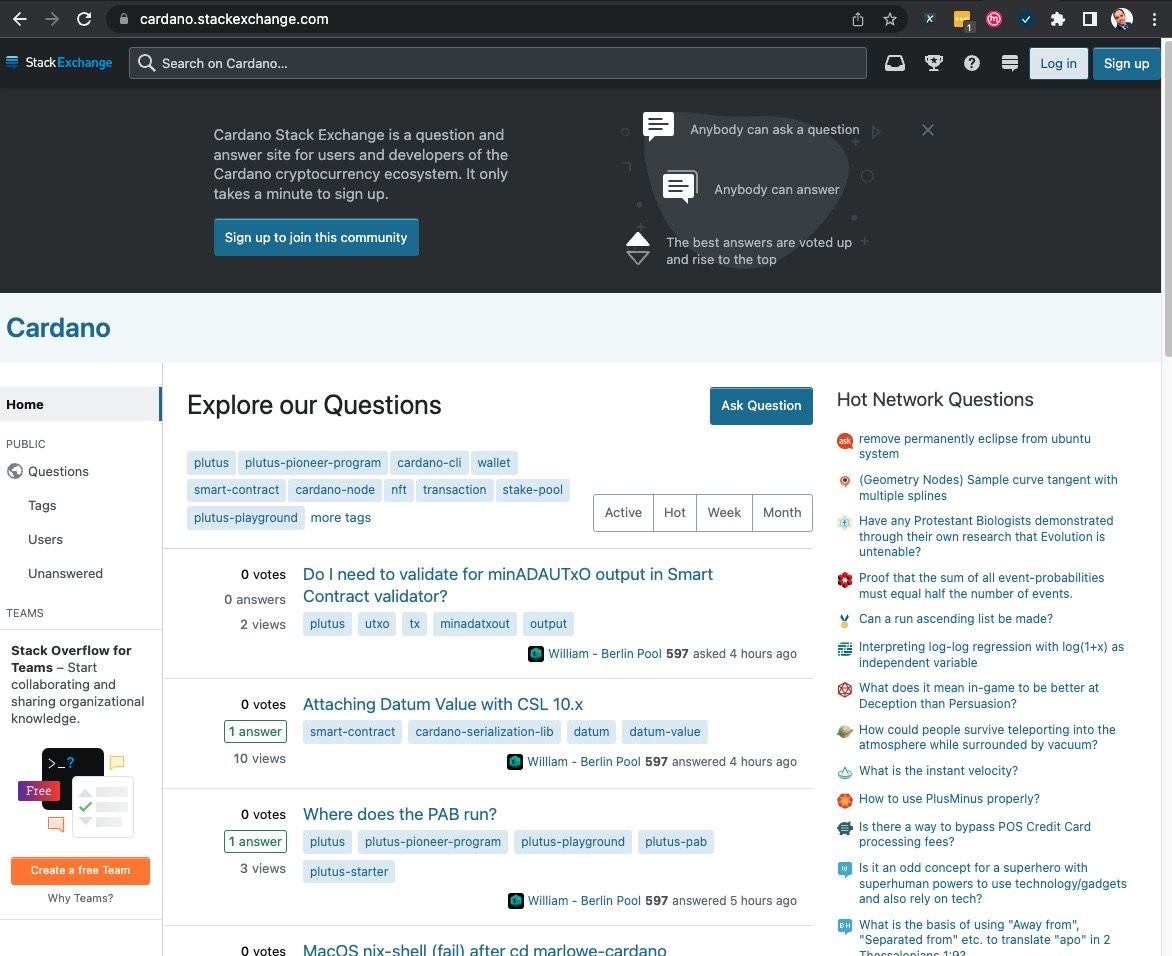
Task: Open the achievements trophy icon
Action: (934, 64)
